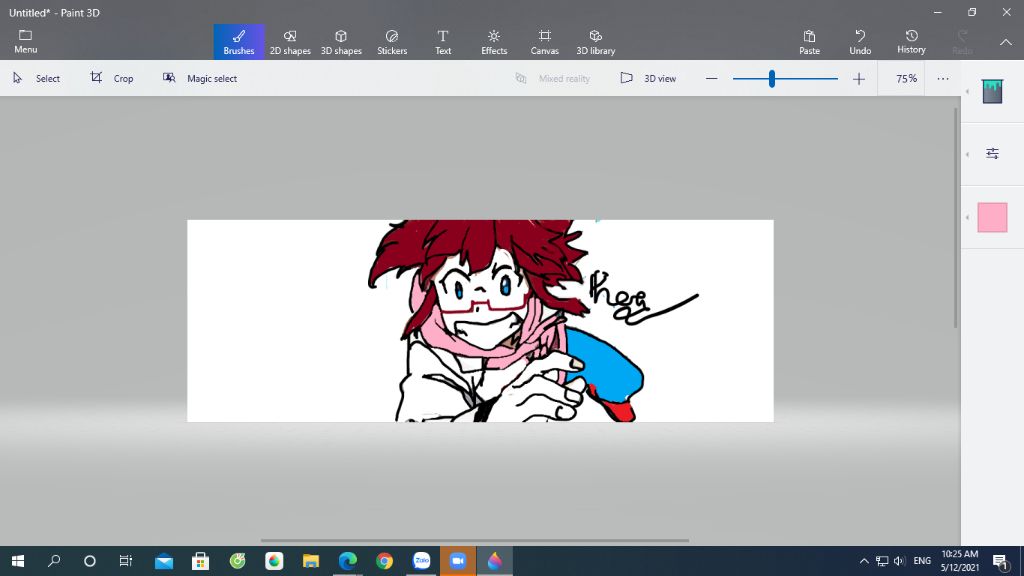Click Paint 3D taskbar icon
This screenshot has height=576, width=1024.
pyautogui.click(x=494, y=561)
